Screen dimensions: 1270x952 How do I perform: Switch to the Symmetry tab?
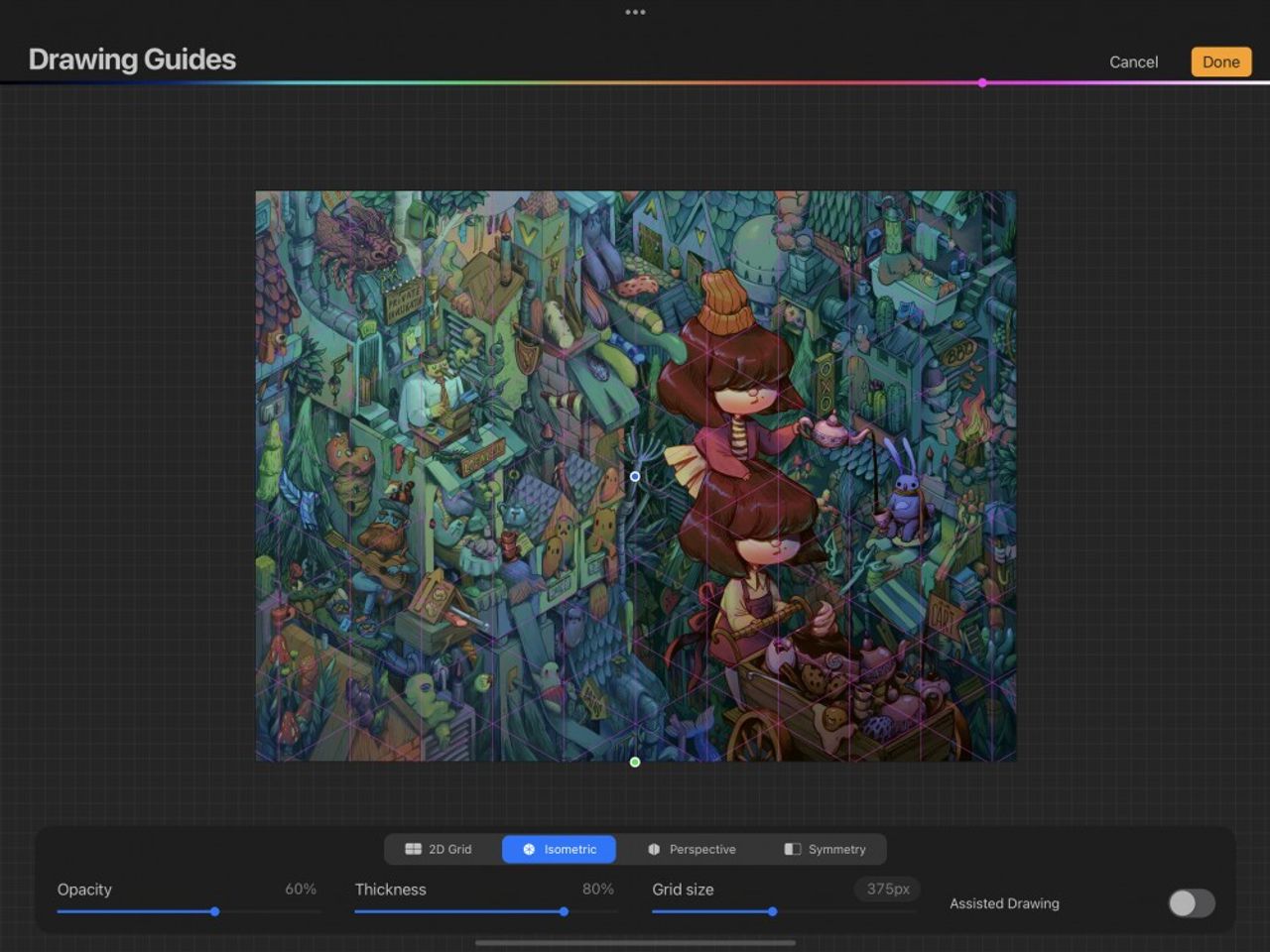(825, 850)
